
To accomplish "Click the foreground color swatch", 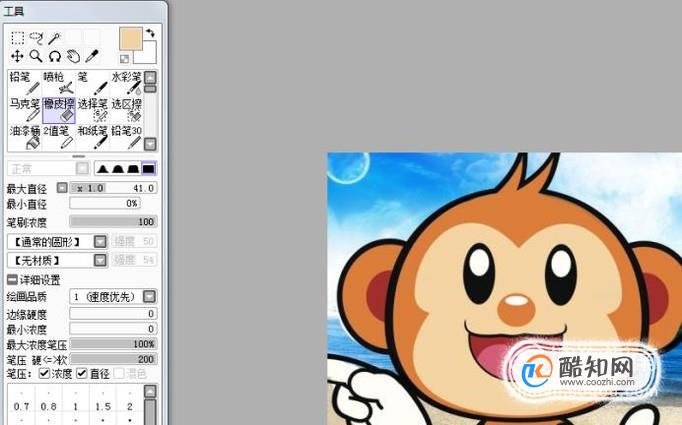I will [130, 39].
